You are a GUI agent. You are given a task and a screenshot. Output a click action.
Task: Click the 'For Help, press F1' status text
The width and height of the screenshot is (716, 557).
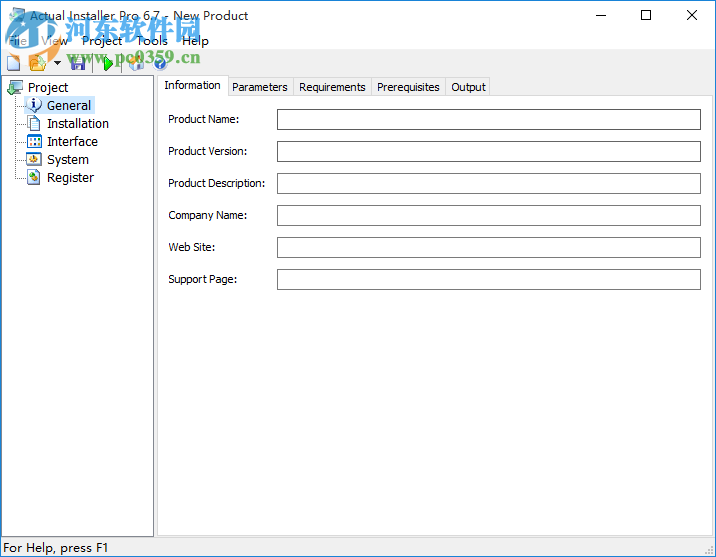(55, 547)
